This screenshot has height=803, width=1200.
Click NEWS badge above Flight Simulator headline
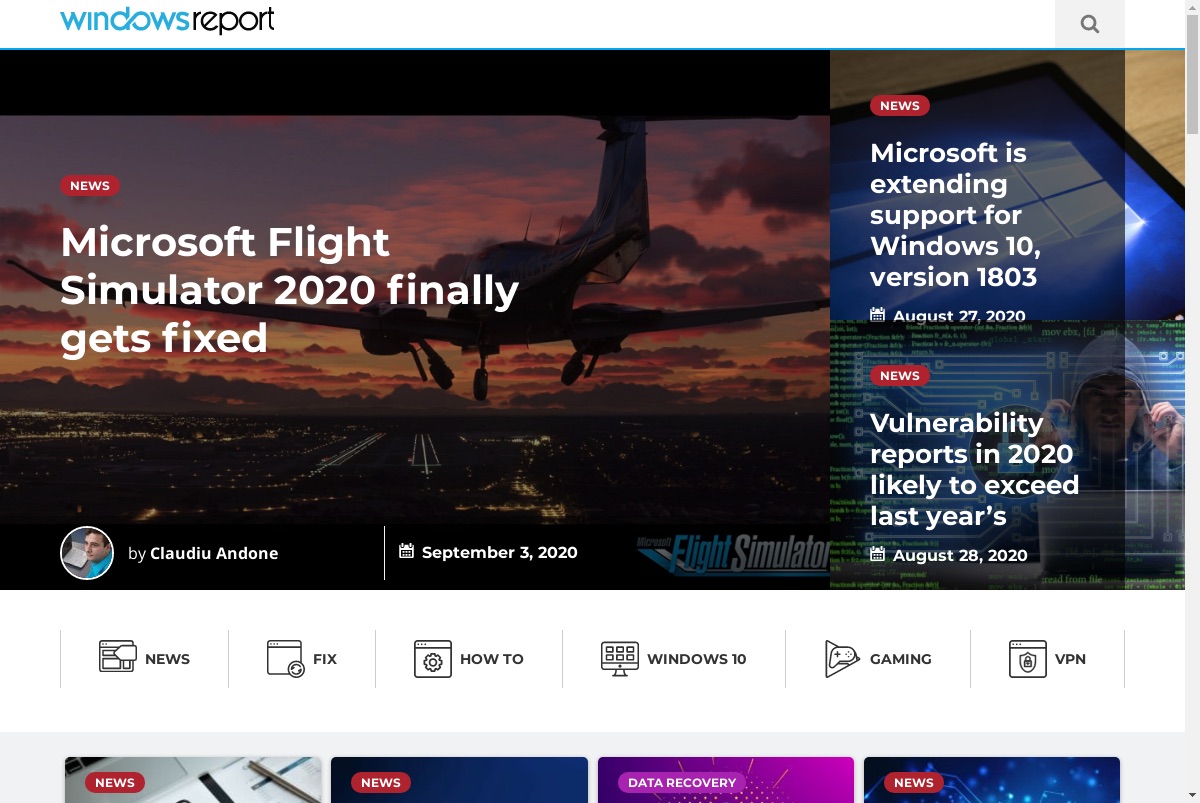coord(90,186)
